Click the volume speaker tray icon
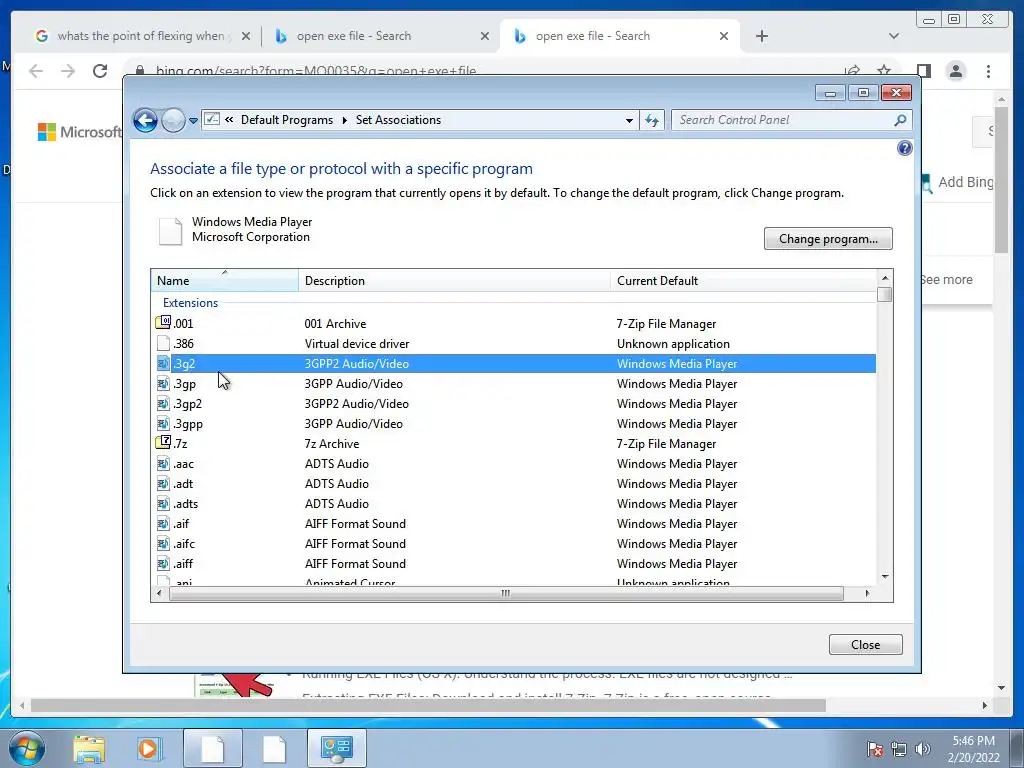Screen dimensions: 1024x768 tap(923, 749)
